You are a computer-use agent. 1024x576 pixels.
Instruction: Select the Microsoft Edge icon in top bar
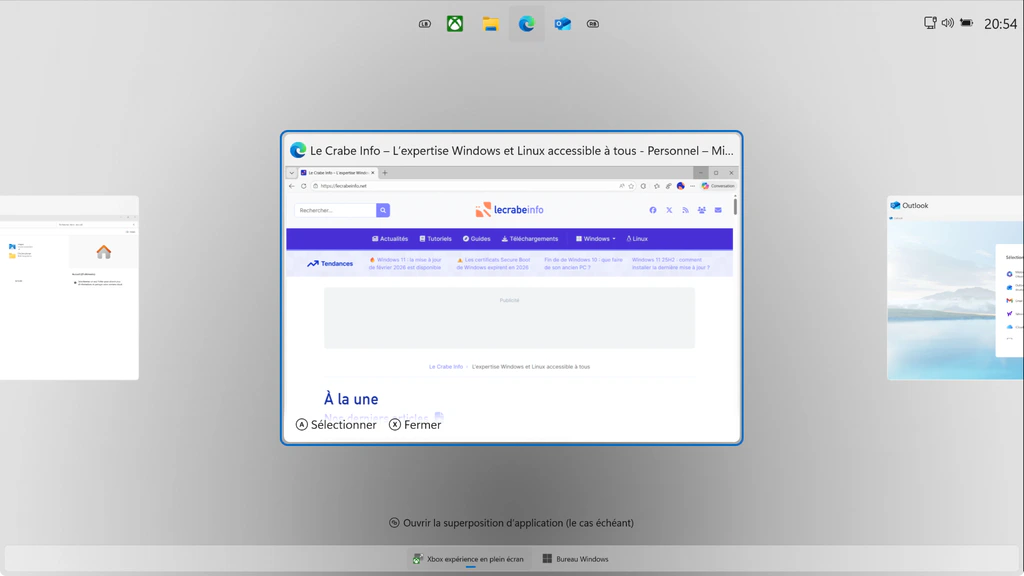click(x=526, y=24)
